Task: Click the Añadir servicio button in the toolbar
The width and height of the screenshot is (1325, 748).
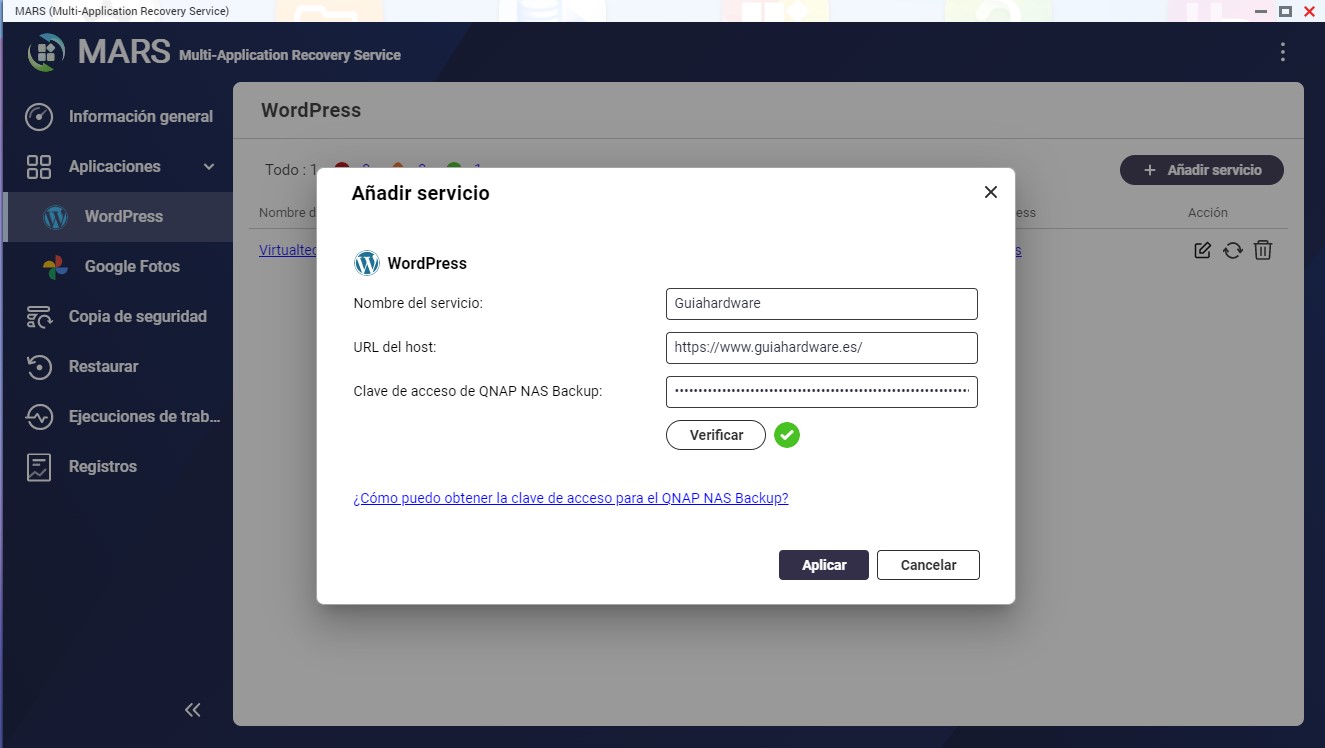Action: point(1202,170)
